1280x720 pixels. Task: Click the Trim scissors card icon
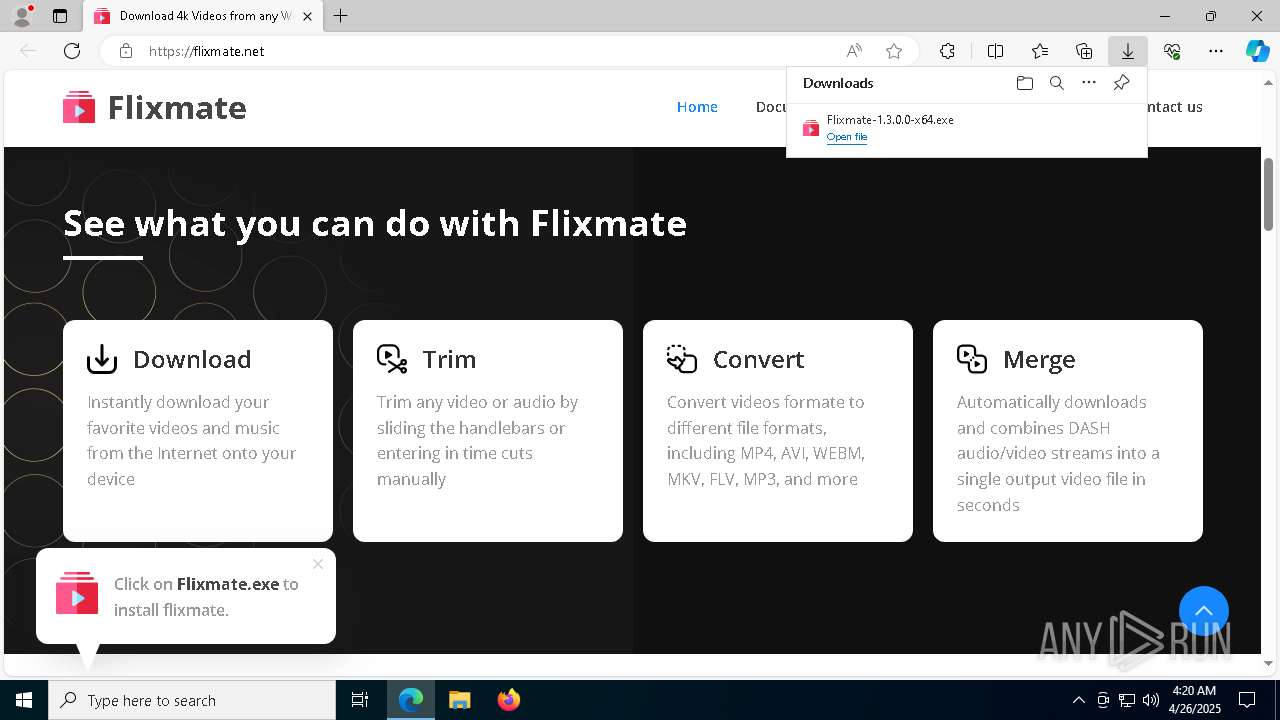tap(392, 358)
